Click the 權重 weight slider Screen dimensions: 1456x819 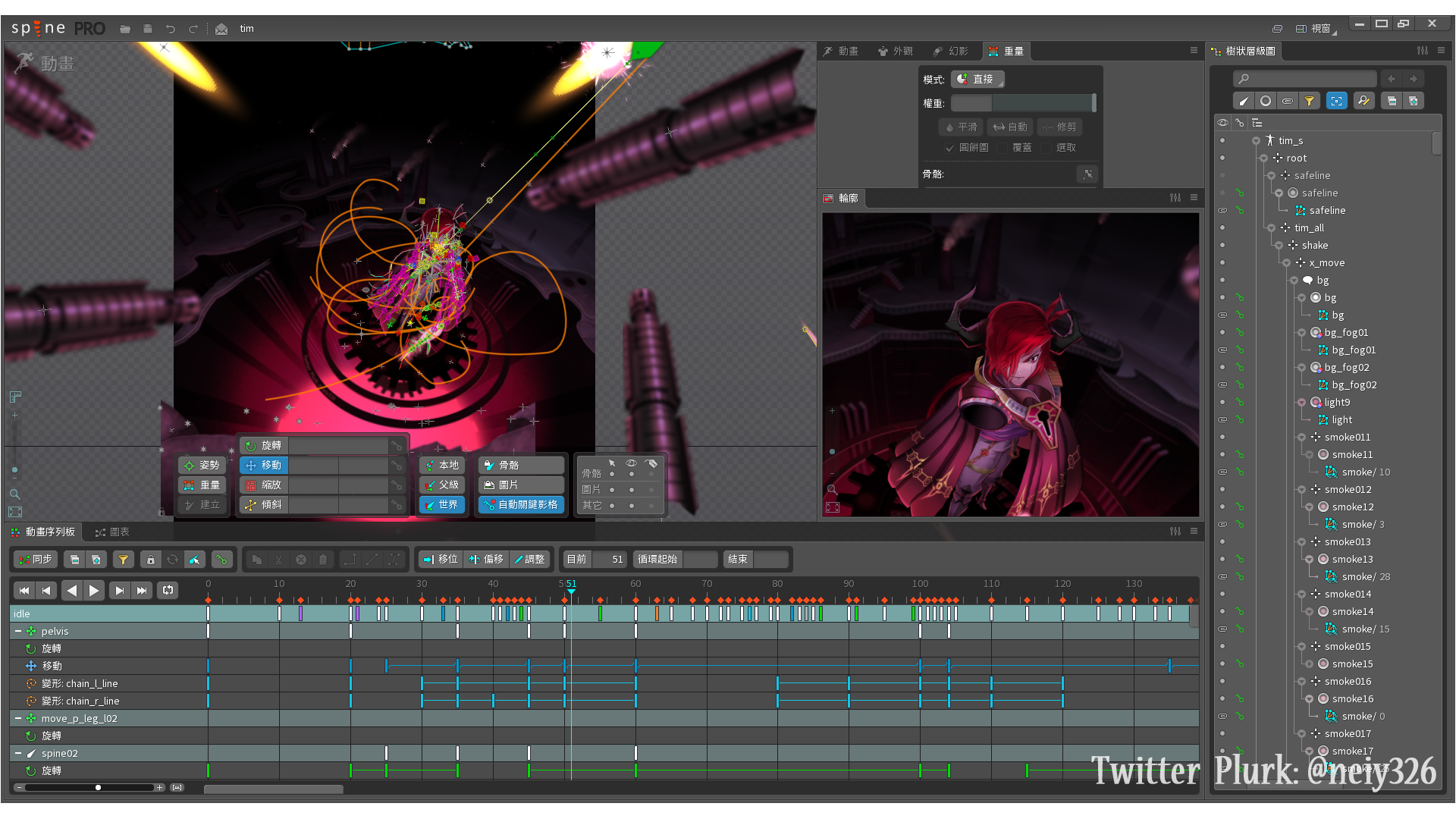click(x=1023, y=103)
